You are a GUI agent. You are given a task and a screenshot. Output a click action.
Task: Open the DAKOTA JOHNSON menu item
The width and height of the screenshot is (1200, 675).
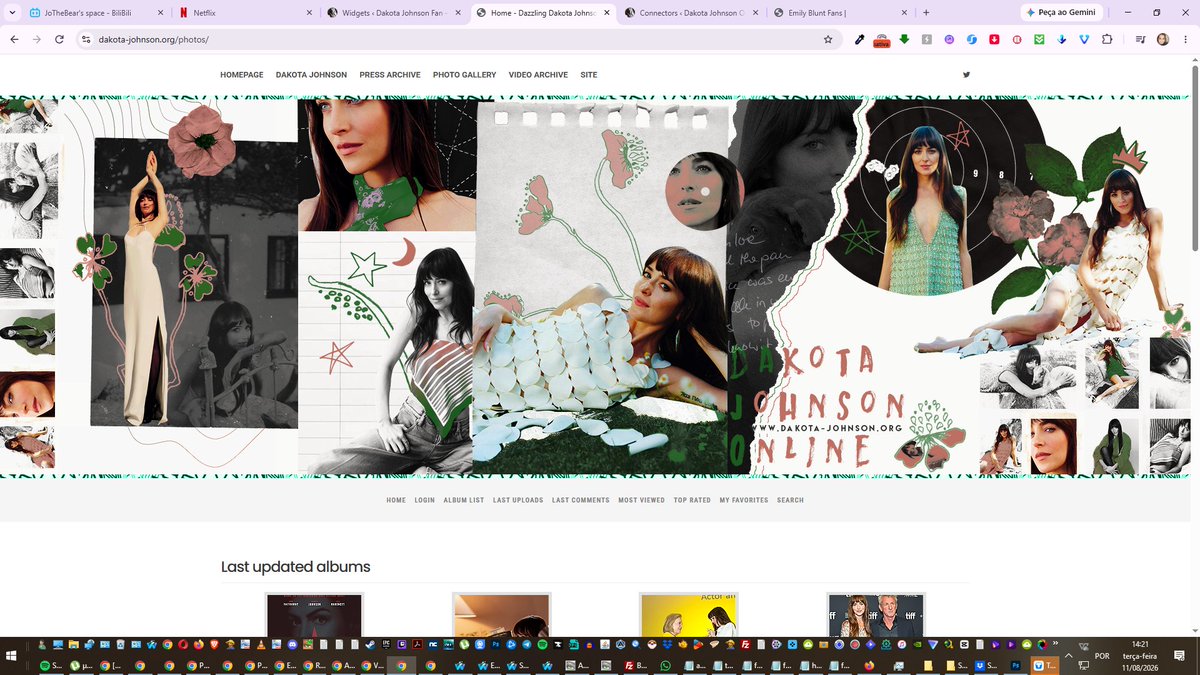point(311,75)
